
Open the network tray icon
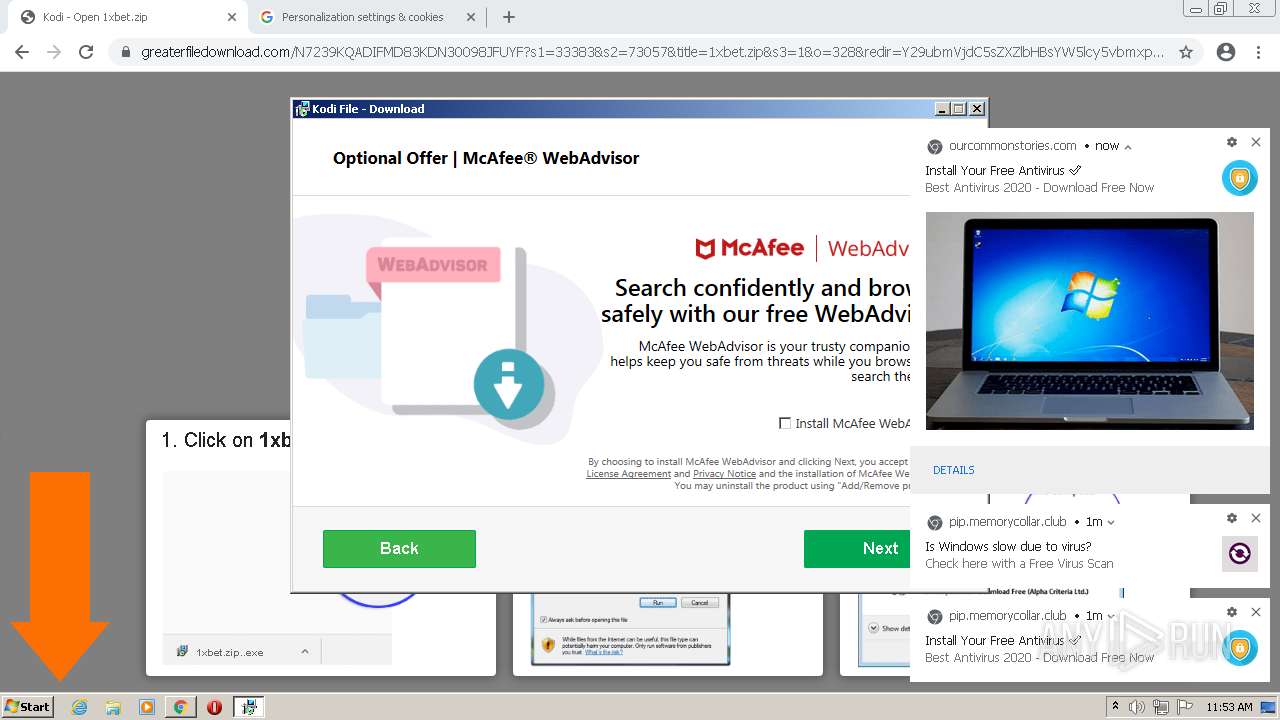[x=1160, y=707]
